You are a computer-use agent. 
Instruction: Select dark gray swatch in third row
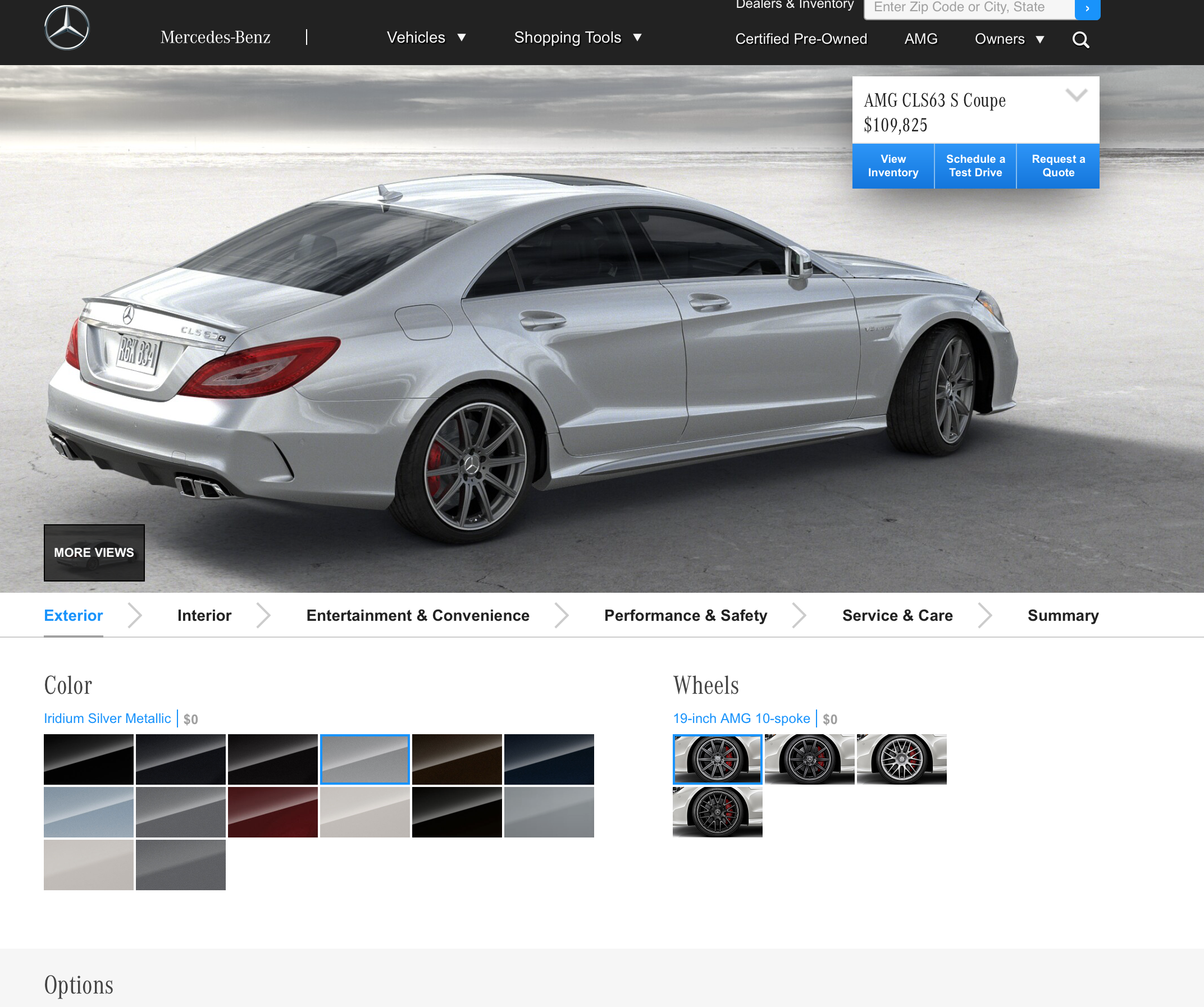pos(181,865)
